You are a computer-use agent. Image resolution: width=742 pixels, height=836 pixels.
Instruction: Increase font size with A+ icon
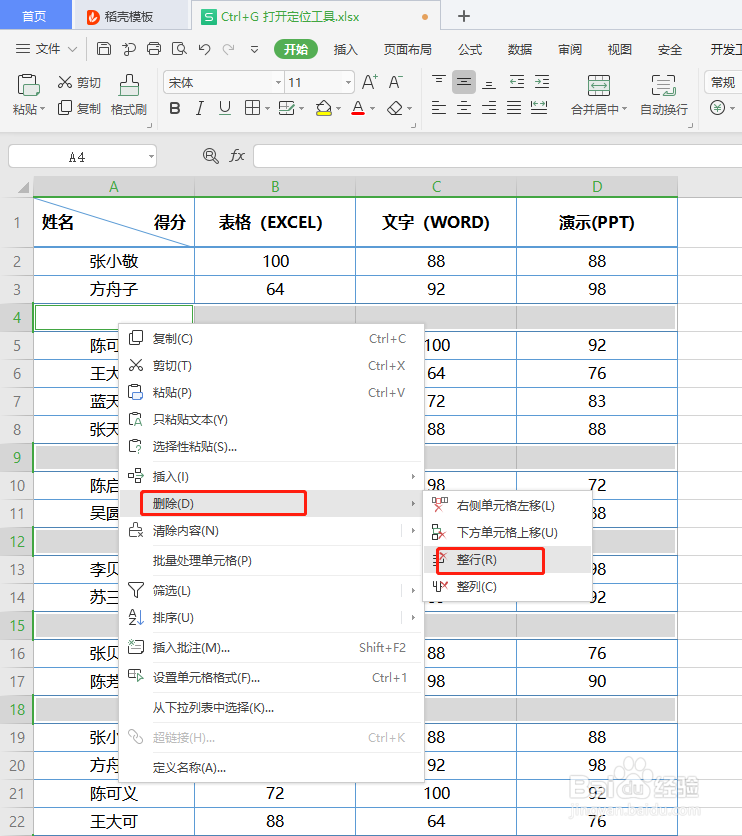coord(369,82)
